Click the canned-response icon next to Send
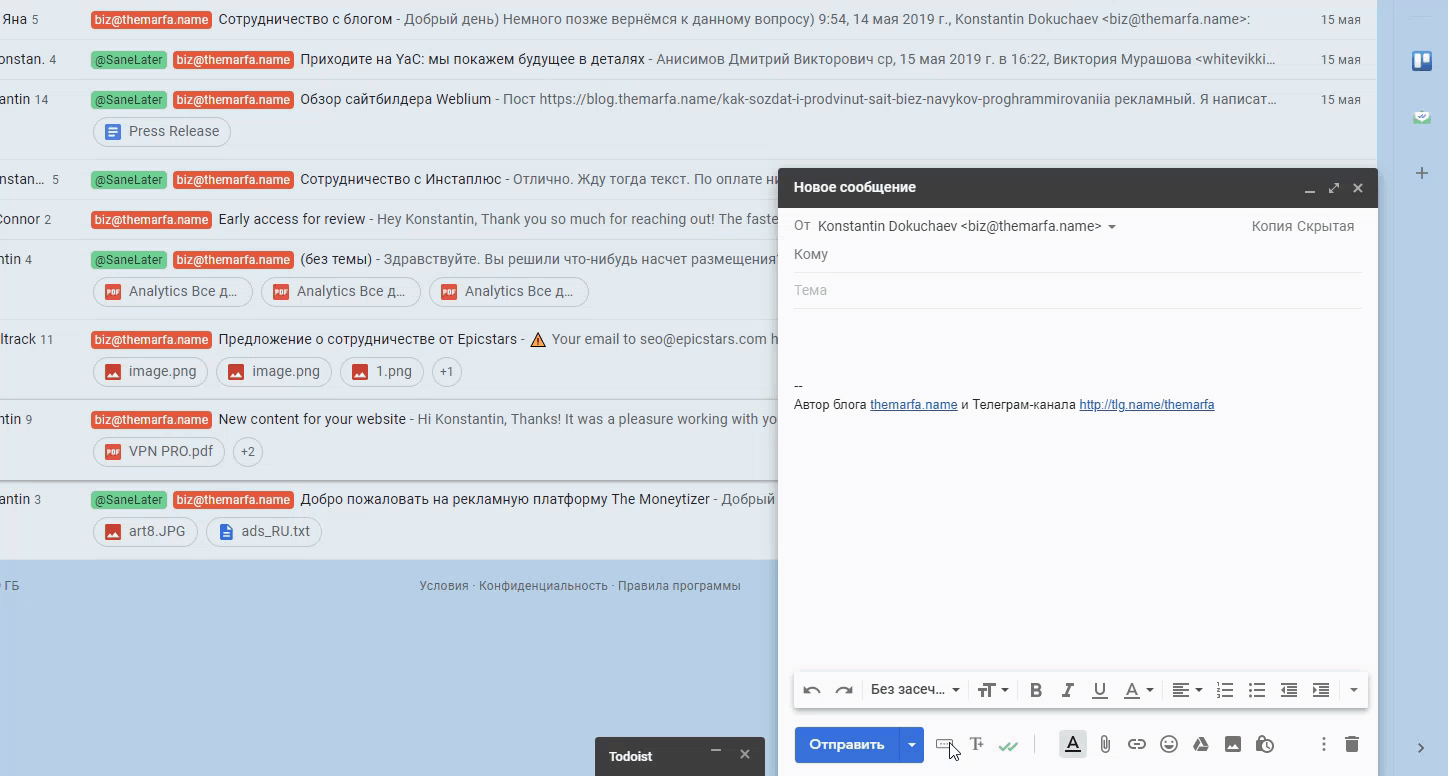This screenshot has width=1448, height=776. pos(945,745)
